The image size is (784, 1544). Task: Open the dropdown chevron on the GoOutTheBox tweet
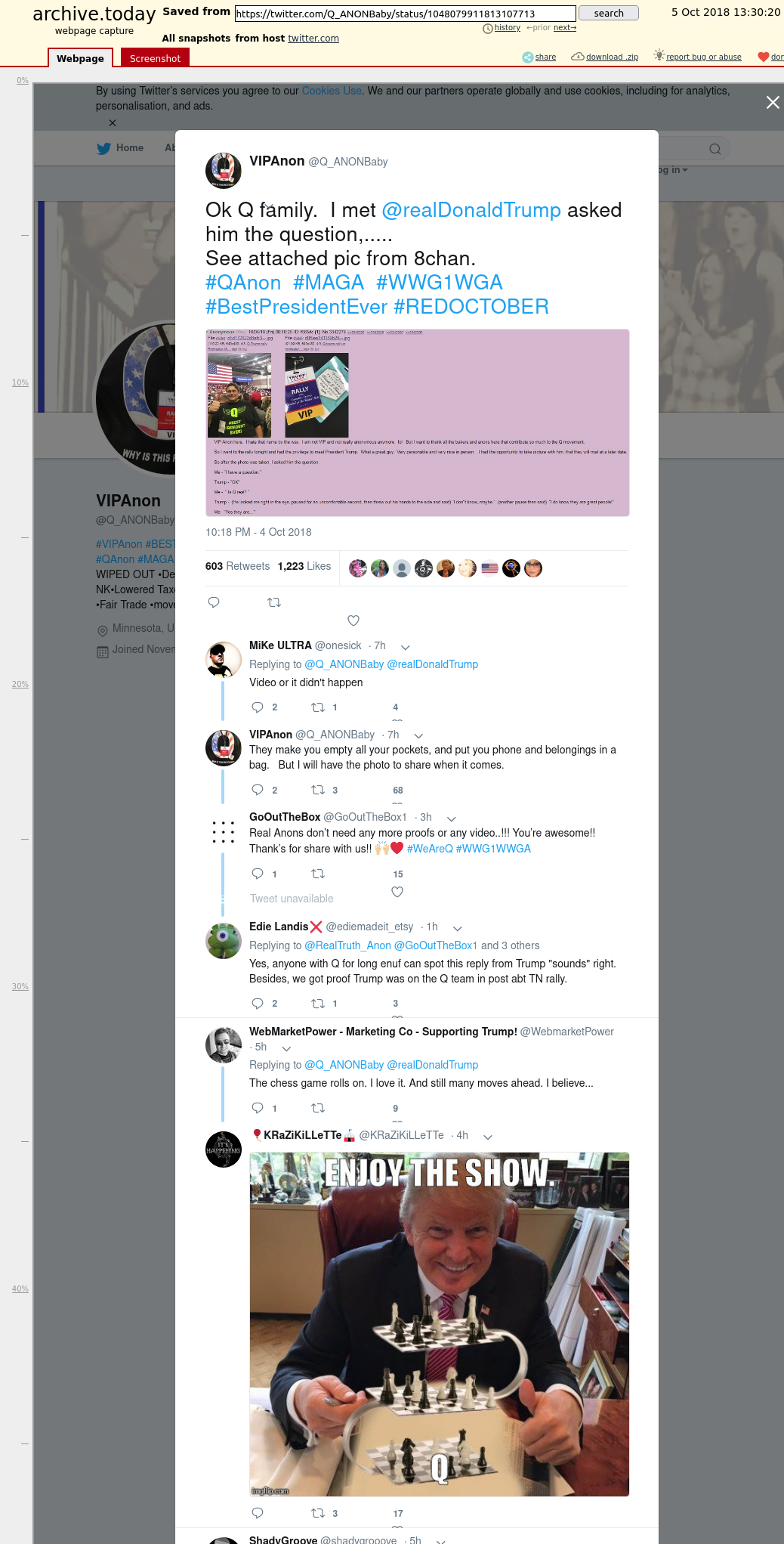coord(452,818)
